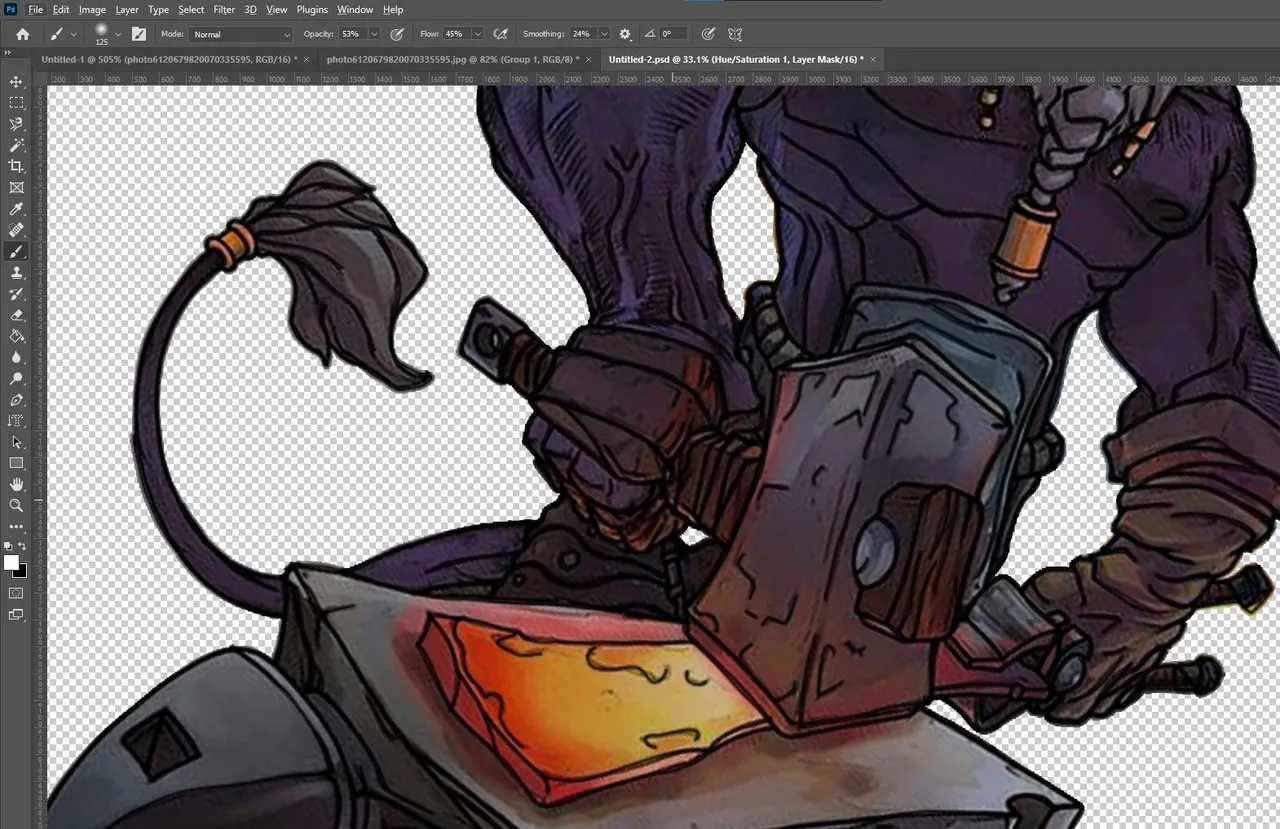Click the Opacity 53% value field

351,34
